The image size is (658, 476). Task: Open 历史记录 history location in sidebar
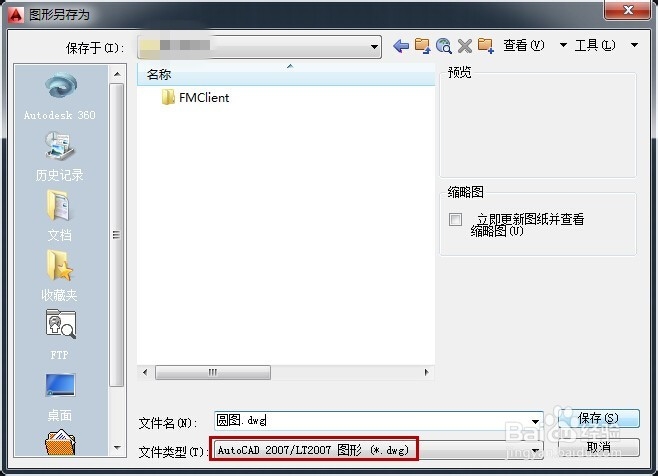[x=60, y=156]
